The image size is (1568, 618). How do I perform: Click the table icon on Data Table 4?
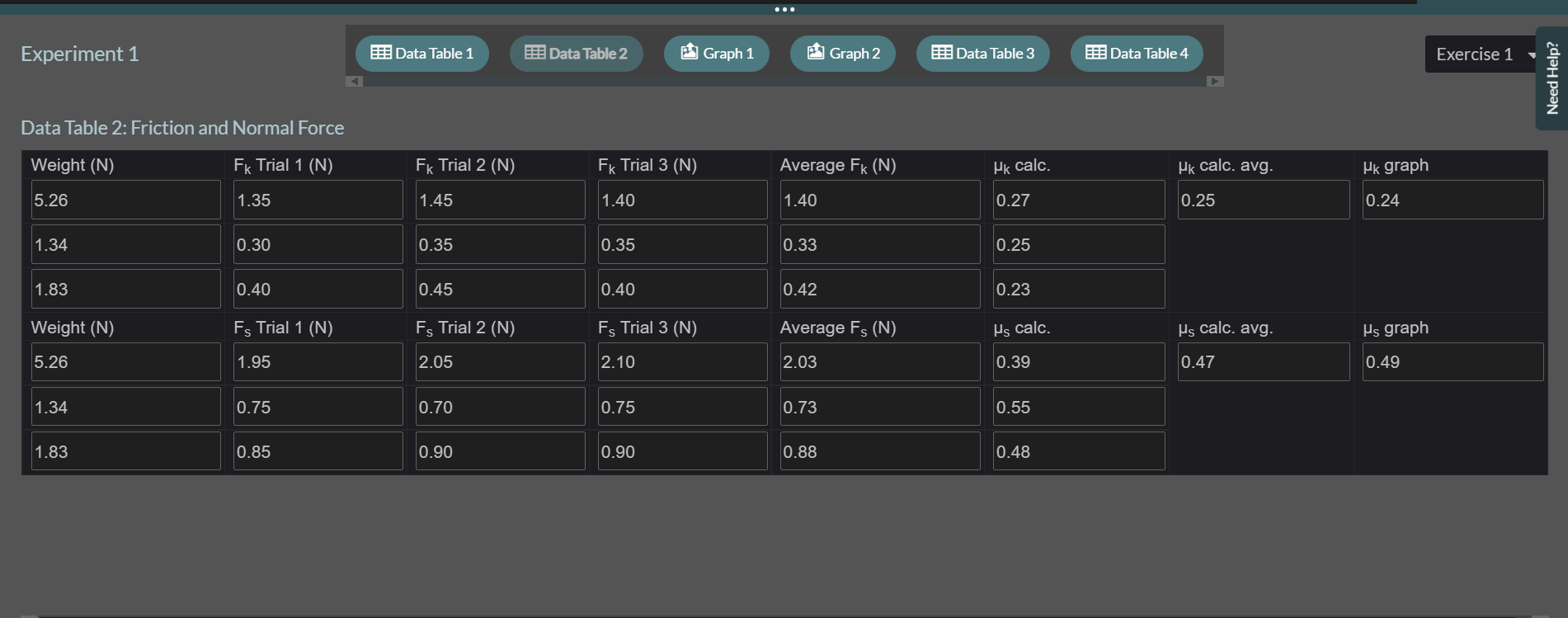click(1096, 53)
